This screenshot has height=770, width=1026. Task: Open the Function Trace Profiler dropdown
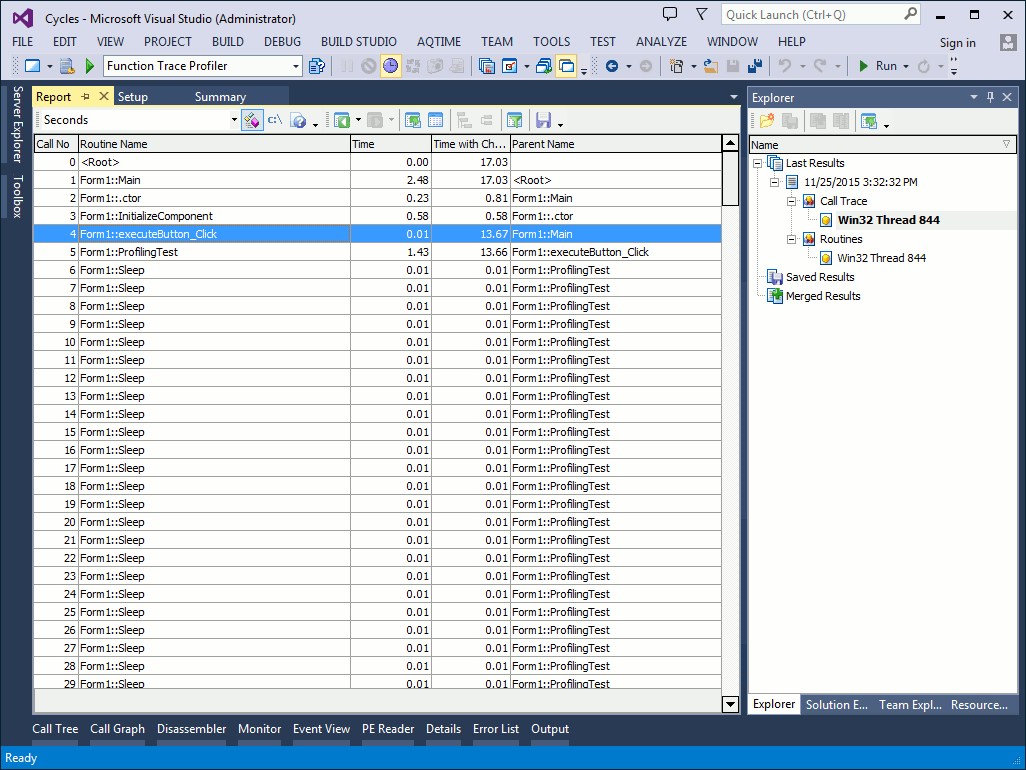pos(296,66)
